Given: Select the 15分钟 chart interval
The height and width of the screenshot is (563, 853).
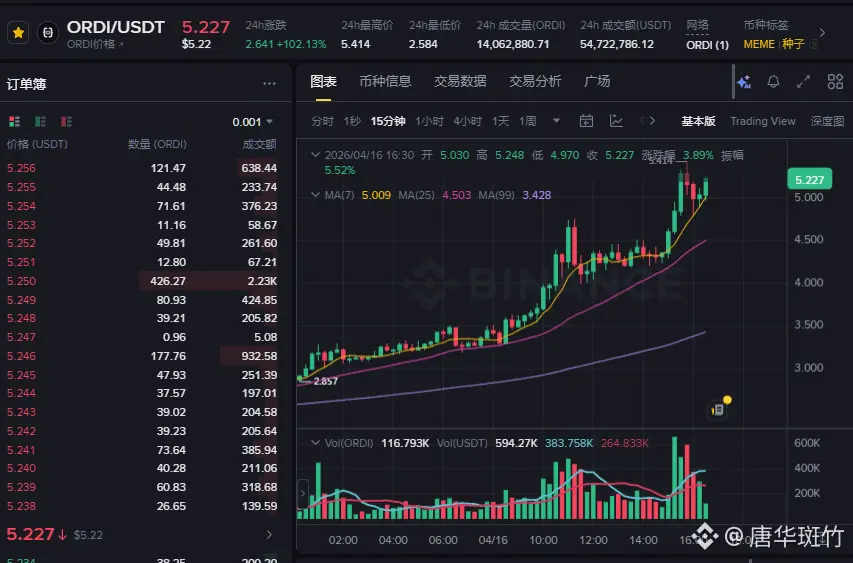Looking at the screenshot, I should (388, 121).
